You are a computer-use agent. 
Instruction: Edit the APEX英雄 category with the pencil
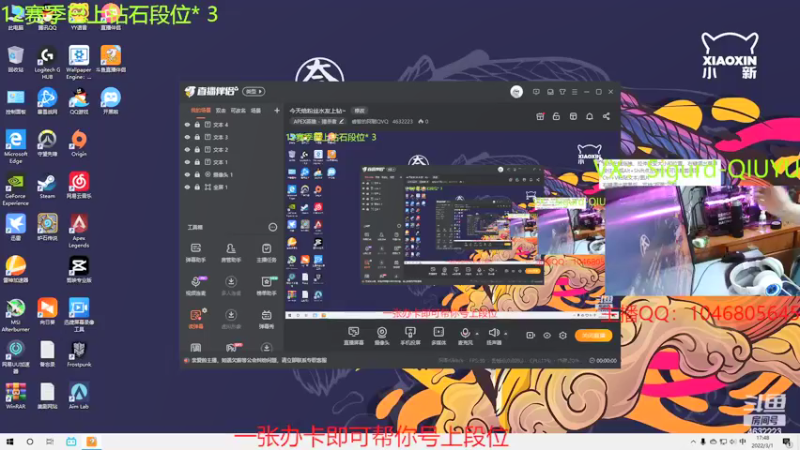click(x=341, y=122)
